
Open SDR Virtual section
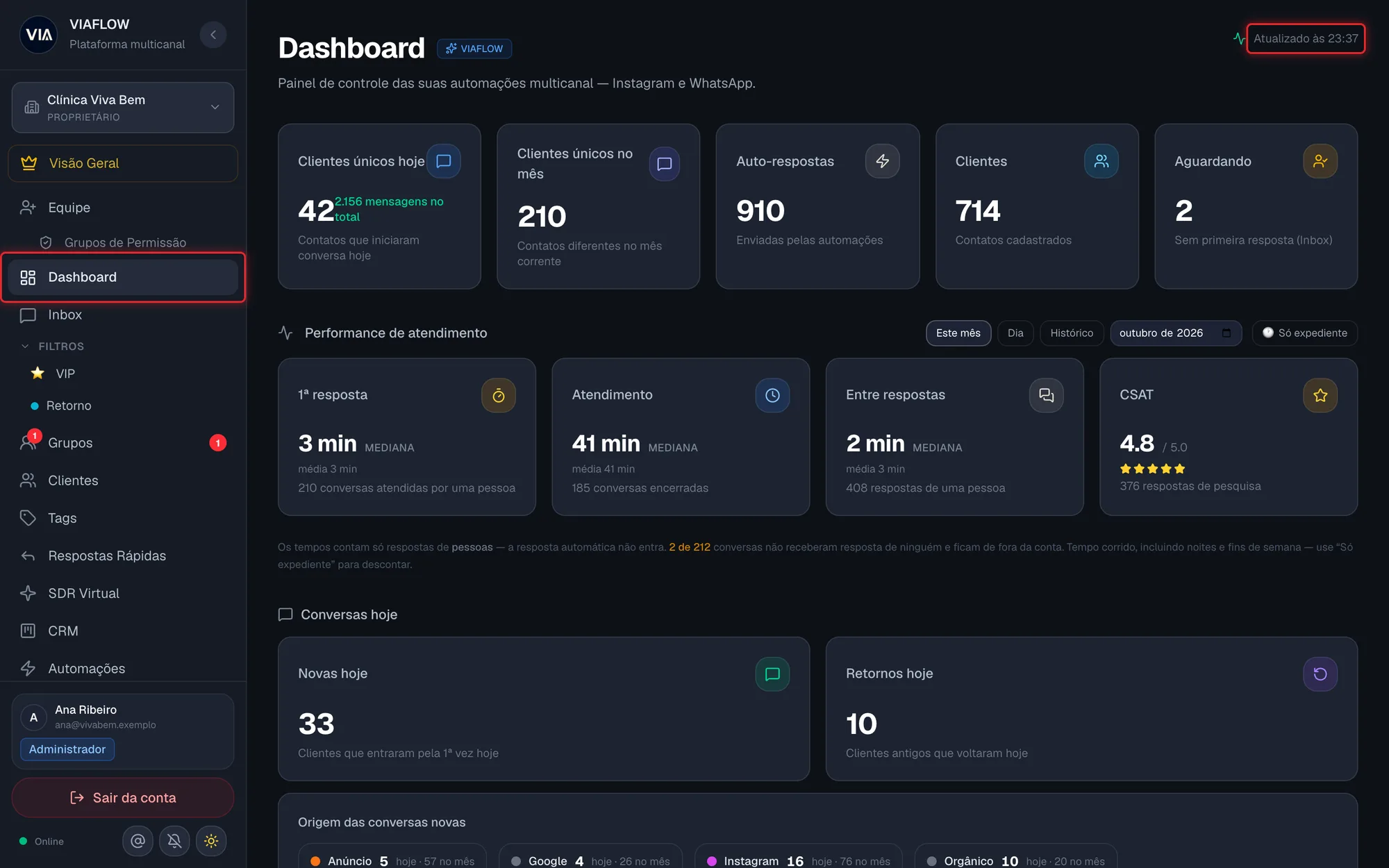pos(123,593)
